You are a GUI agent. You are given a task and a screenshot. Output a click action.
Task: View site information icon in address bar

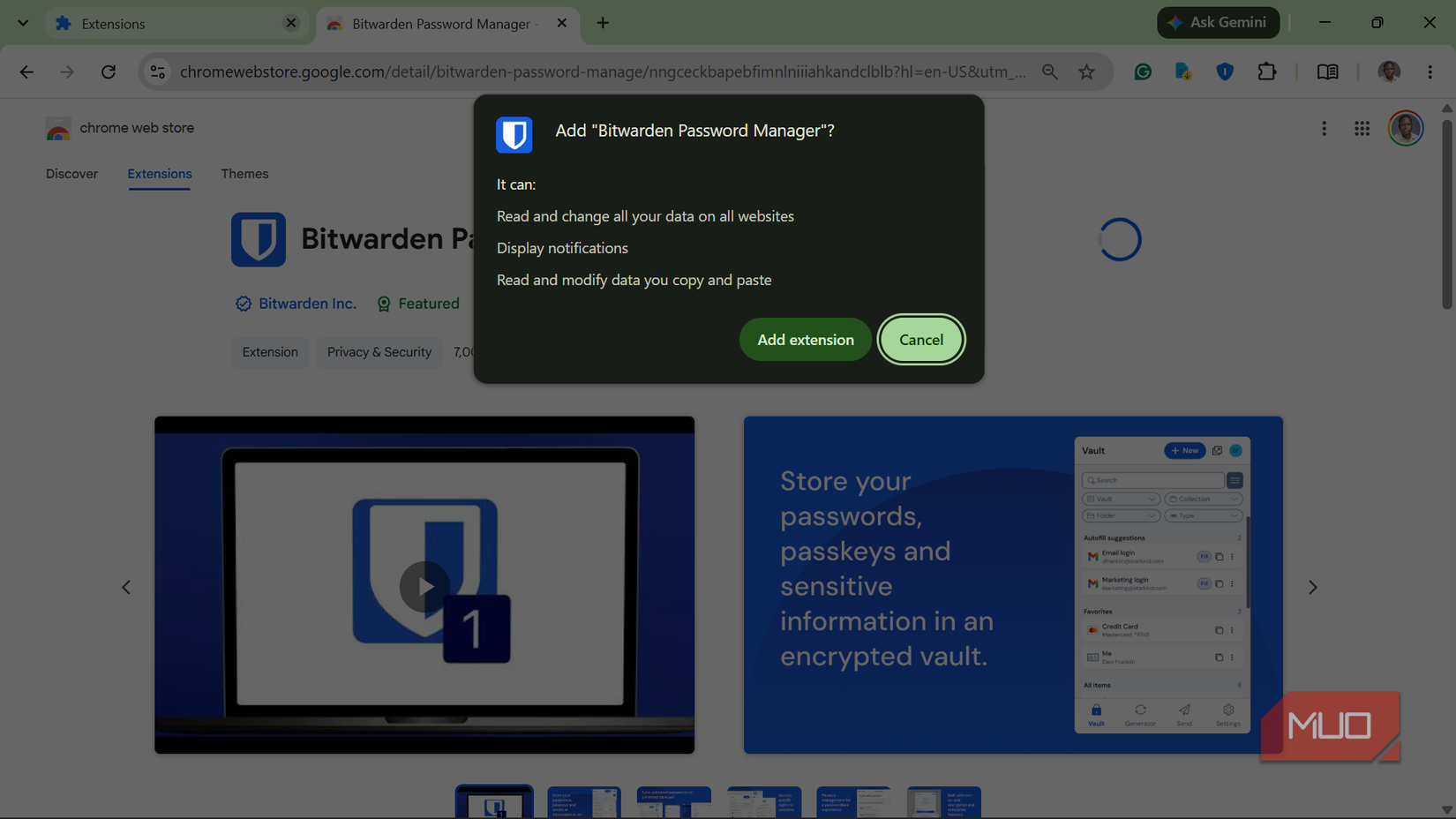click(158, 71)
